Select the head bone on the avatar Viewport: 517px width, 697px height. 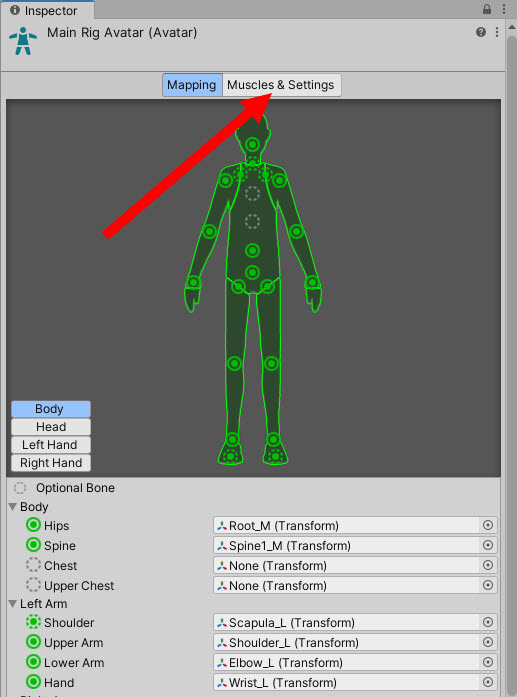tap(252, 144)
